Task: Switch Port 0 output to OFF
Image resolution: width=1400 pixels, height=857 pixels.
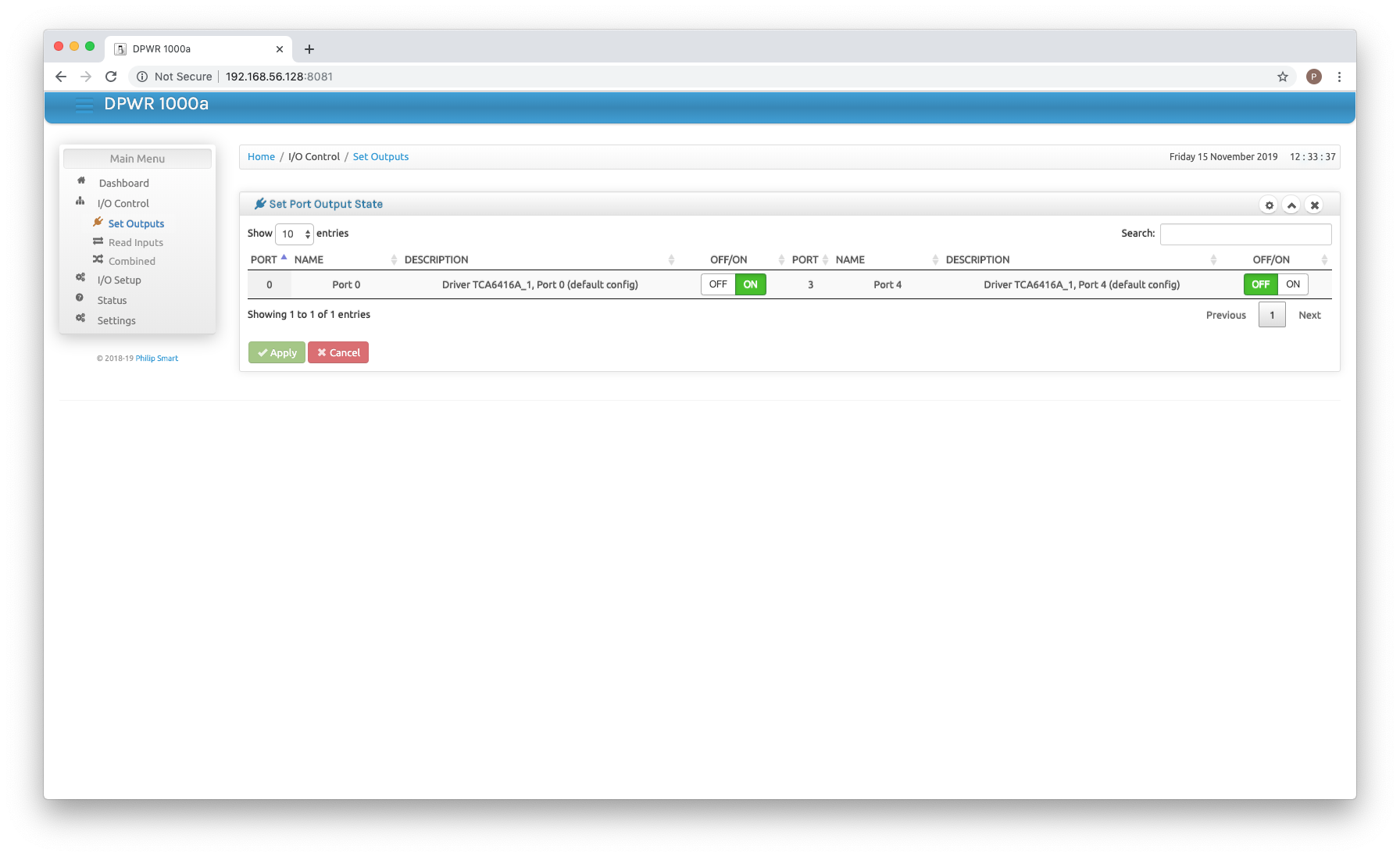Action: pyautogui.click(x=718, y=284)
